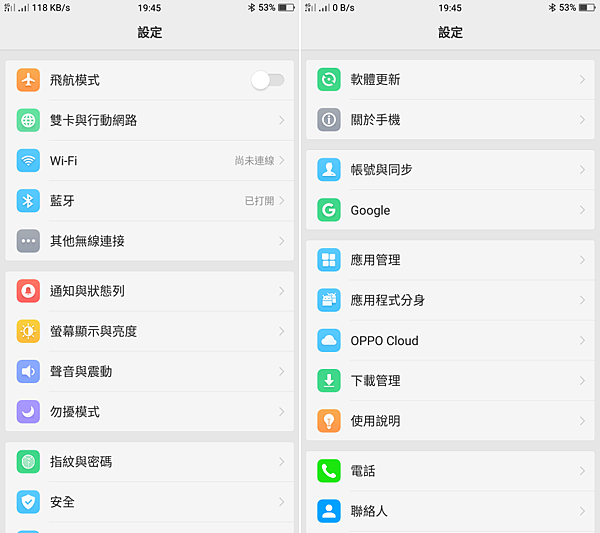Screen dimensions: 600x533
Task: Tap the 0 B/s network speed indicator
Action: [x=343, y=8]
